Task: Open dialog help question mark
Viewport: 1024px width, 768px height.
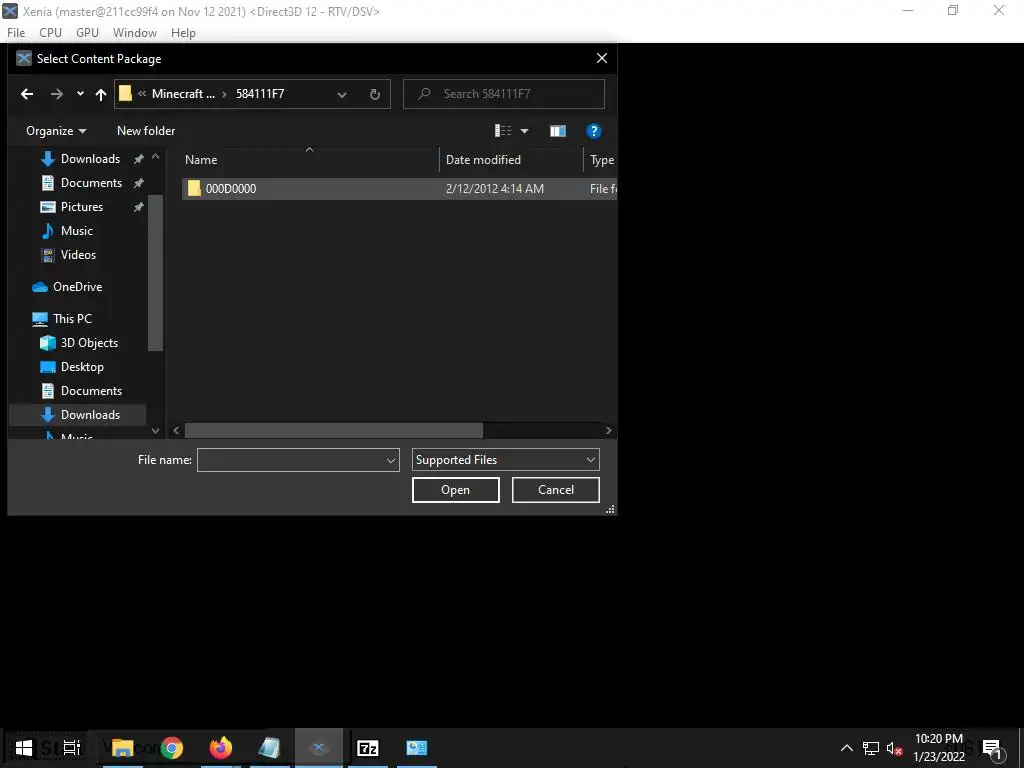Action: pyautogui.click(x=594, y=131)
